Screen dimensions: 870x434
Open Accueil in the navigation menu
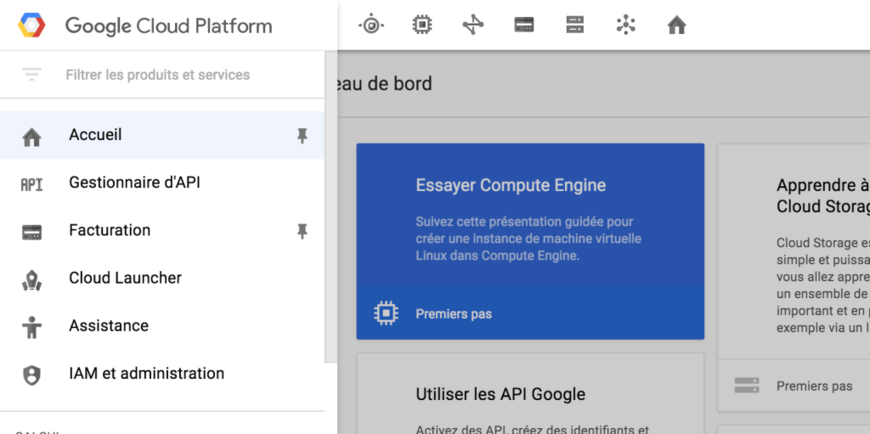(162, 135)
